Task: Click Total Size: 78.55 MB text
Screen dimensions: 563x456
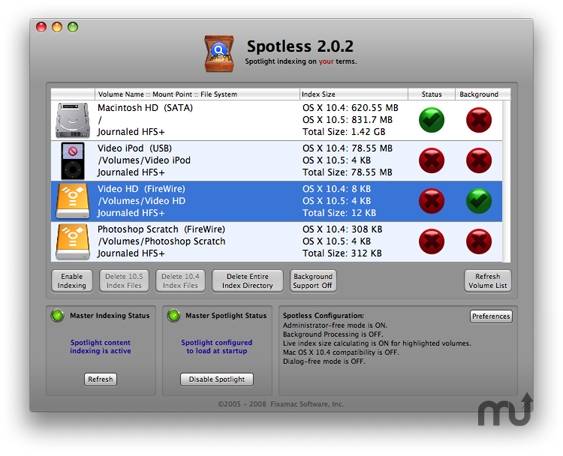Action: [x=347, y=172]
